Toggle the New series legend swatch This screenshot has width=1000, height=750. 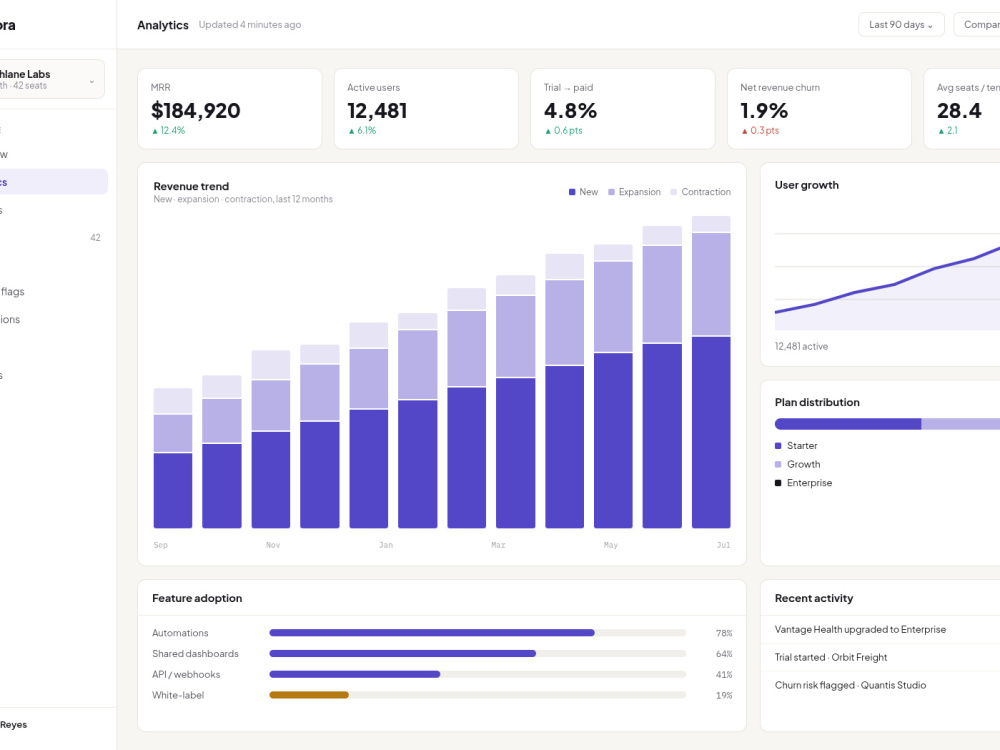(572, 192)
